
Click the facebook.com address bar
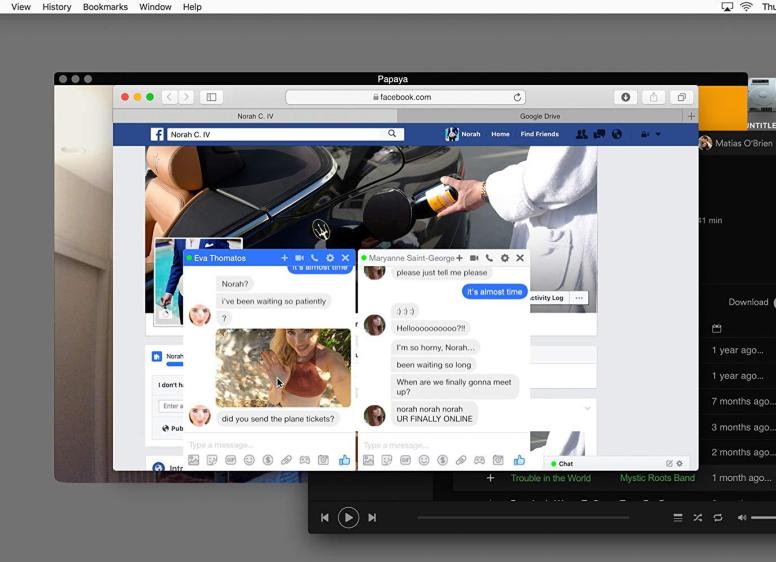(x=405, y=97)
